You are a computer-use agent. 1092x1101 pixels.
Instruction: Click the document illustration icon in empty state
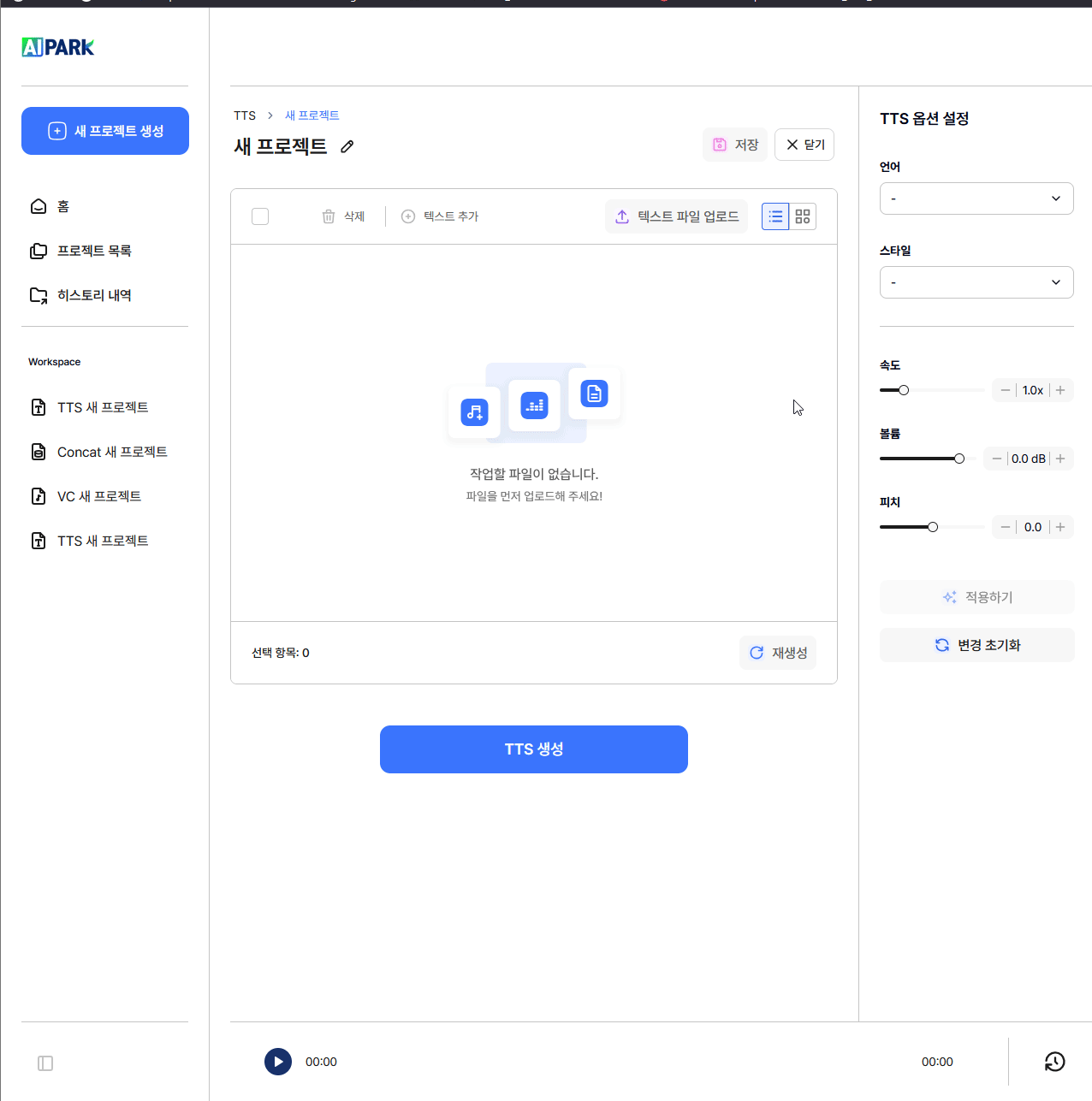594,394
